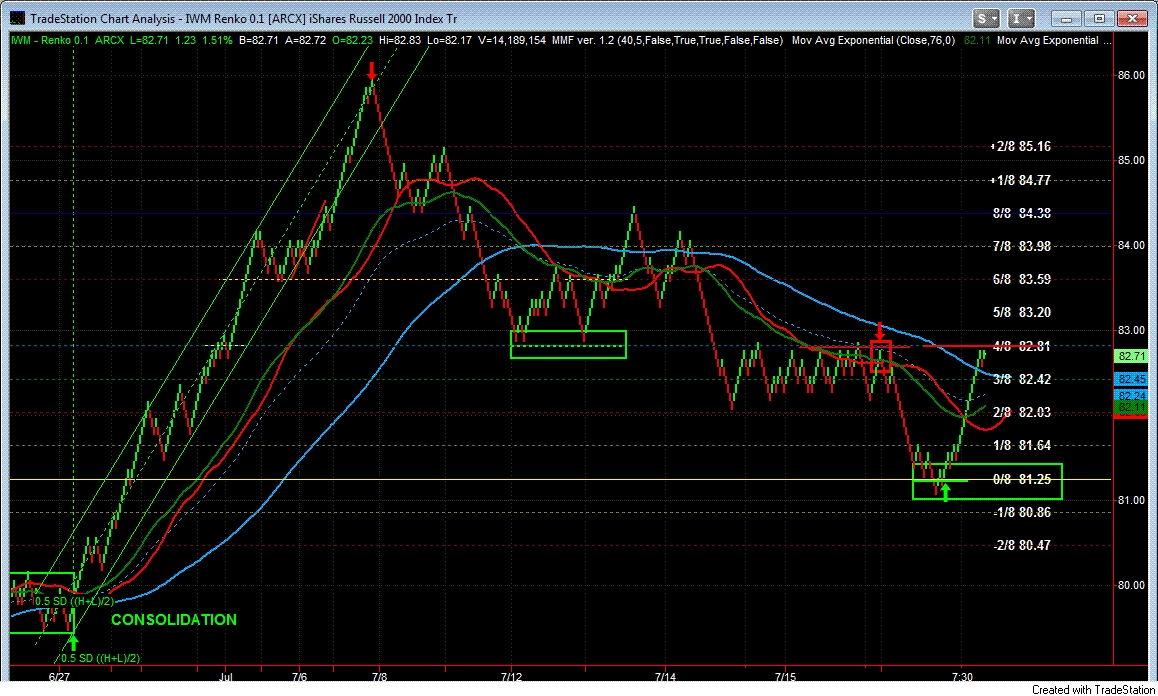Viewport: 1158px width, 696px height.
Task: Click the 0/8 81.25 level label
Action: [x=1020, y=479]
